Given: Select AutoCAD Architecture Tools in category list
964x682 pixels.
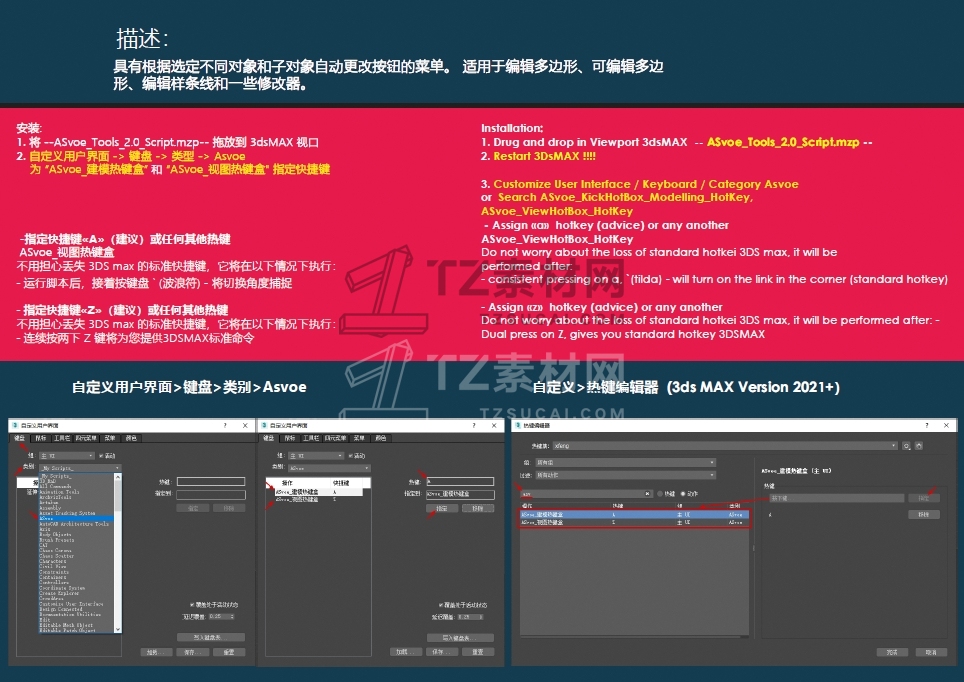Looking at the screenshot, I should pyautogui.click(x=76, y=524).
